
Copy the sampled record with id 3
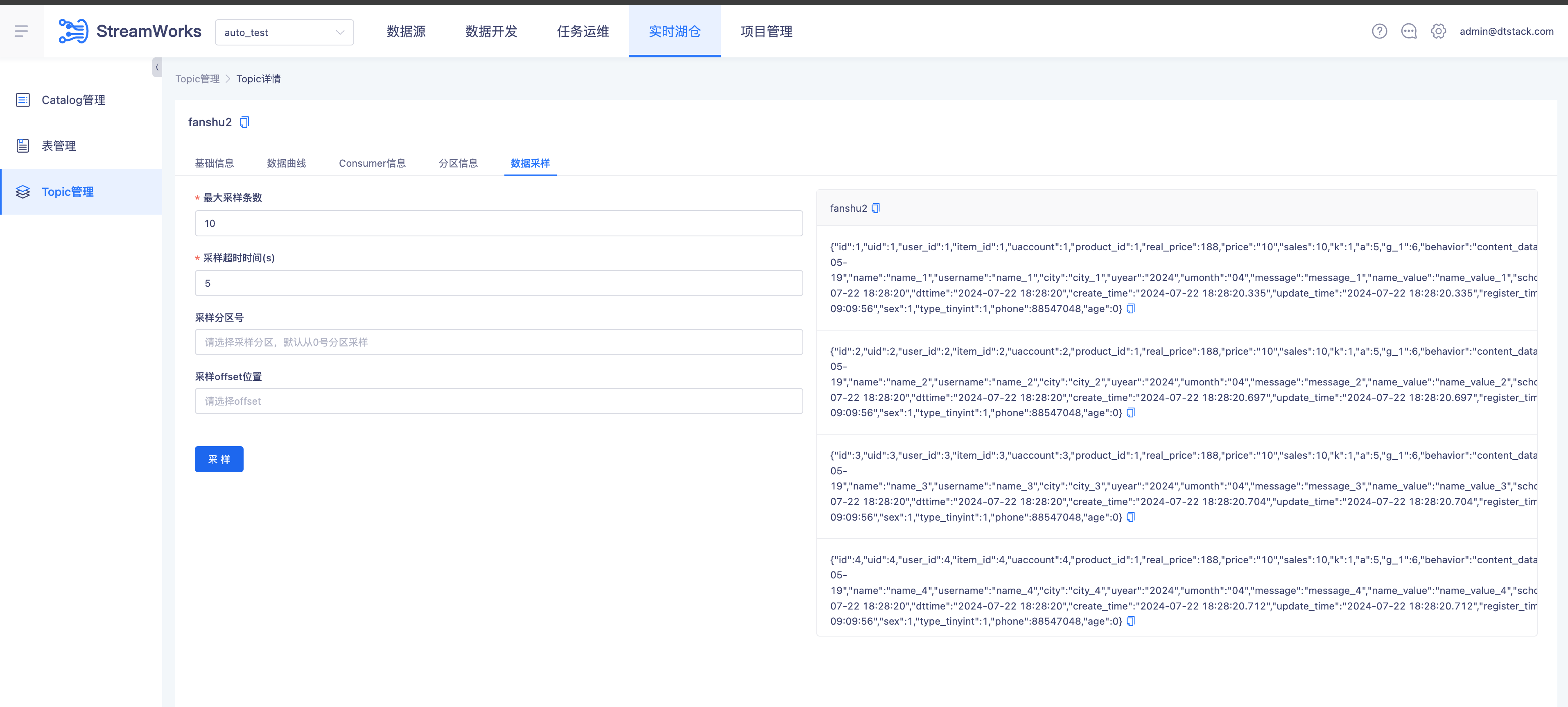pyautogui.click(x=1130, y=517)
